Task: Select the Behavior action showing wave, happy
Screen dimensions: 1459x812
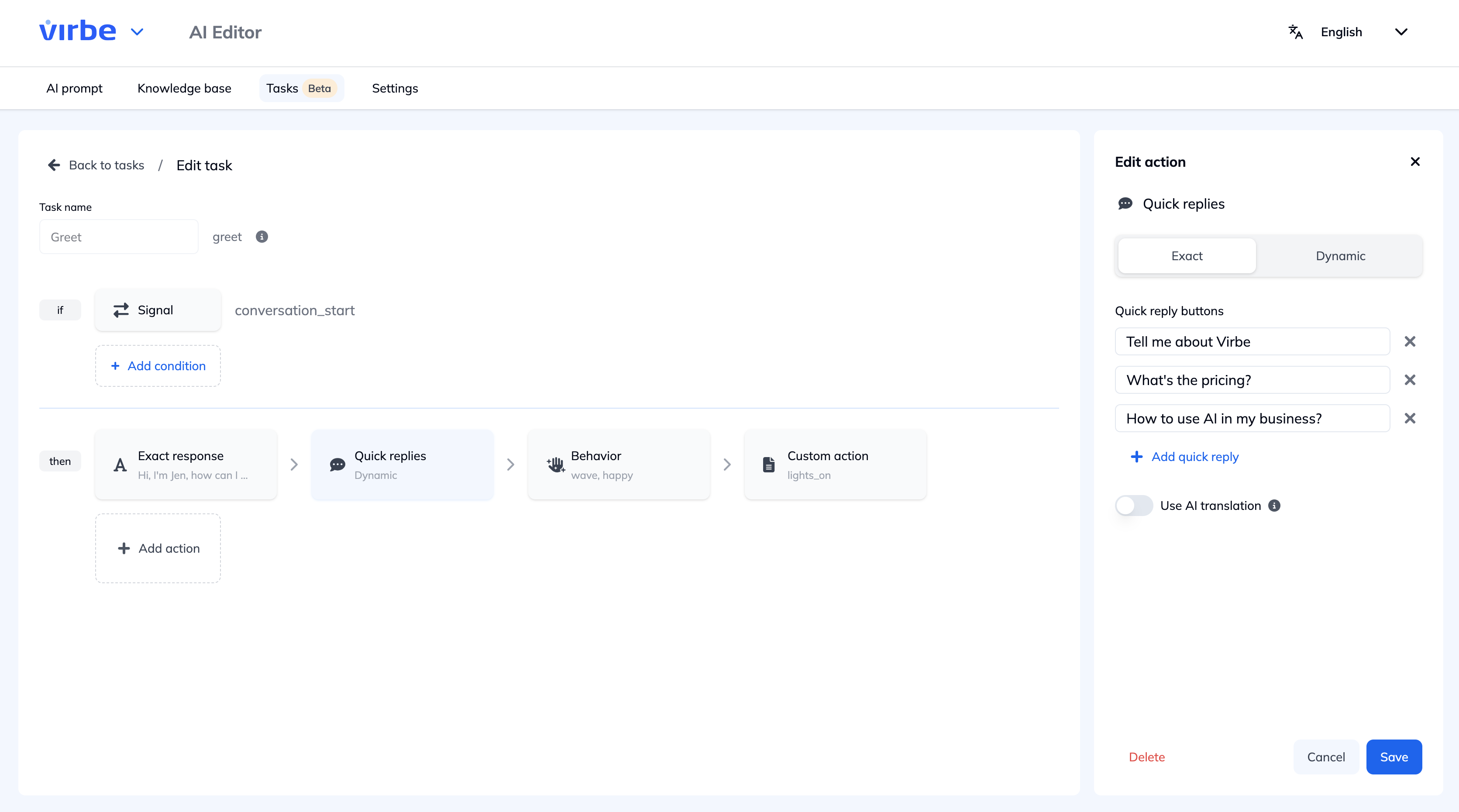Action: point(619,464)
